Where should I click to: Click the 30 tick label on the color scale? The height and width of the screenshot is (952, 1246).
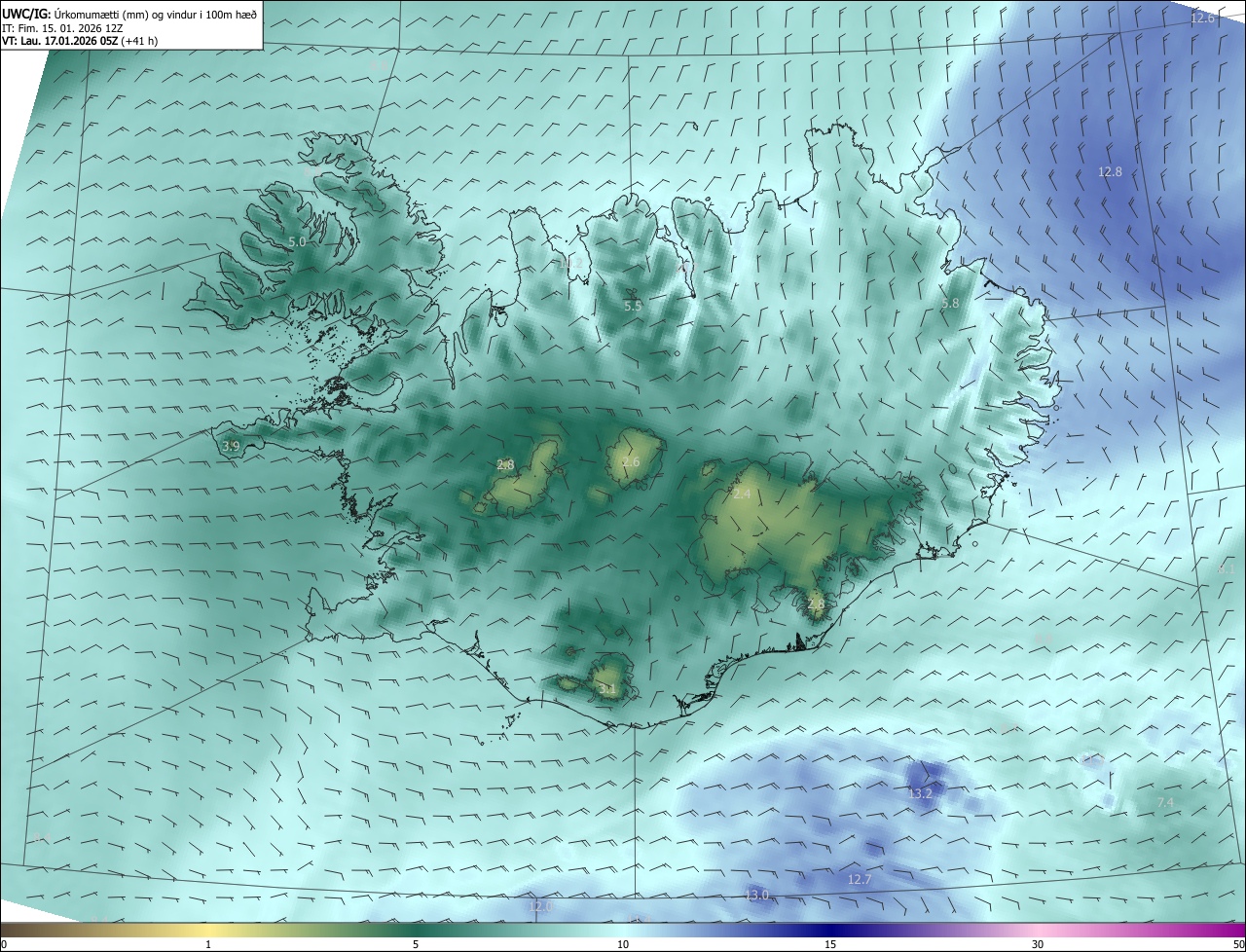click(1038, 944)
